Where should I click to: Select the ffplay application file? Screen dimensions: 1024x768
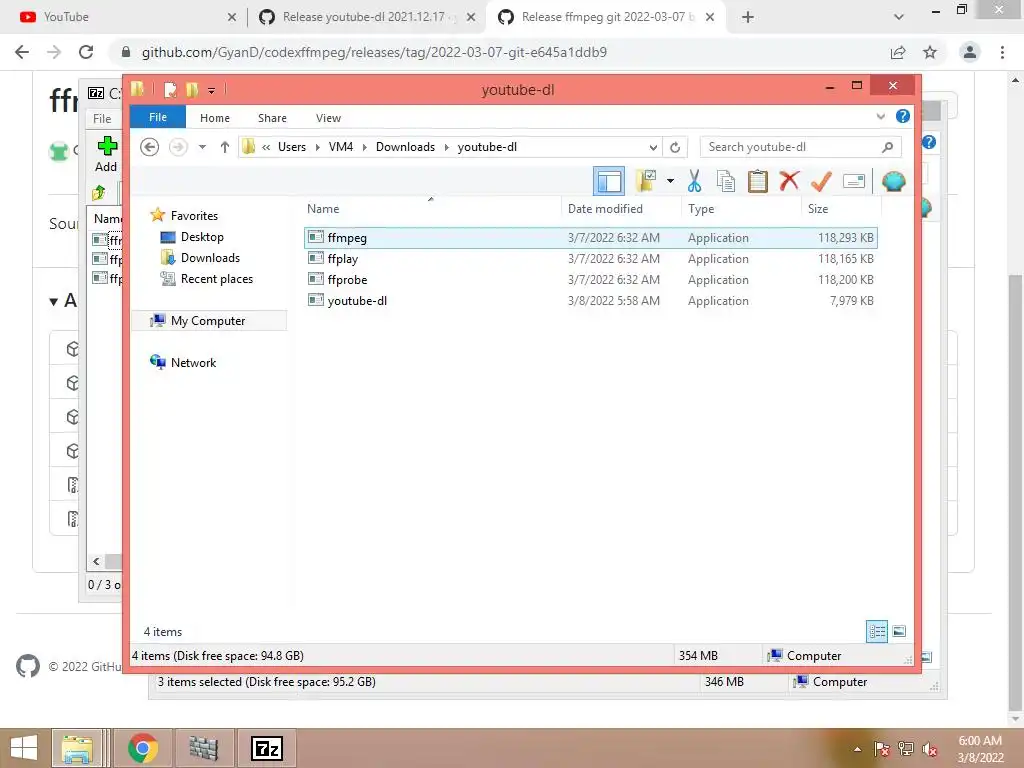coord(590,259)
